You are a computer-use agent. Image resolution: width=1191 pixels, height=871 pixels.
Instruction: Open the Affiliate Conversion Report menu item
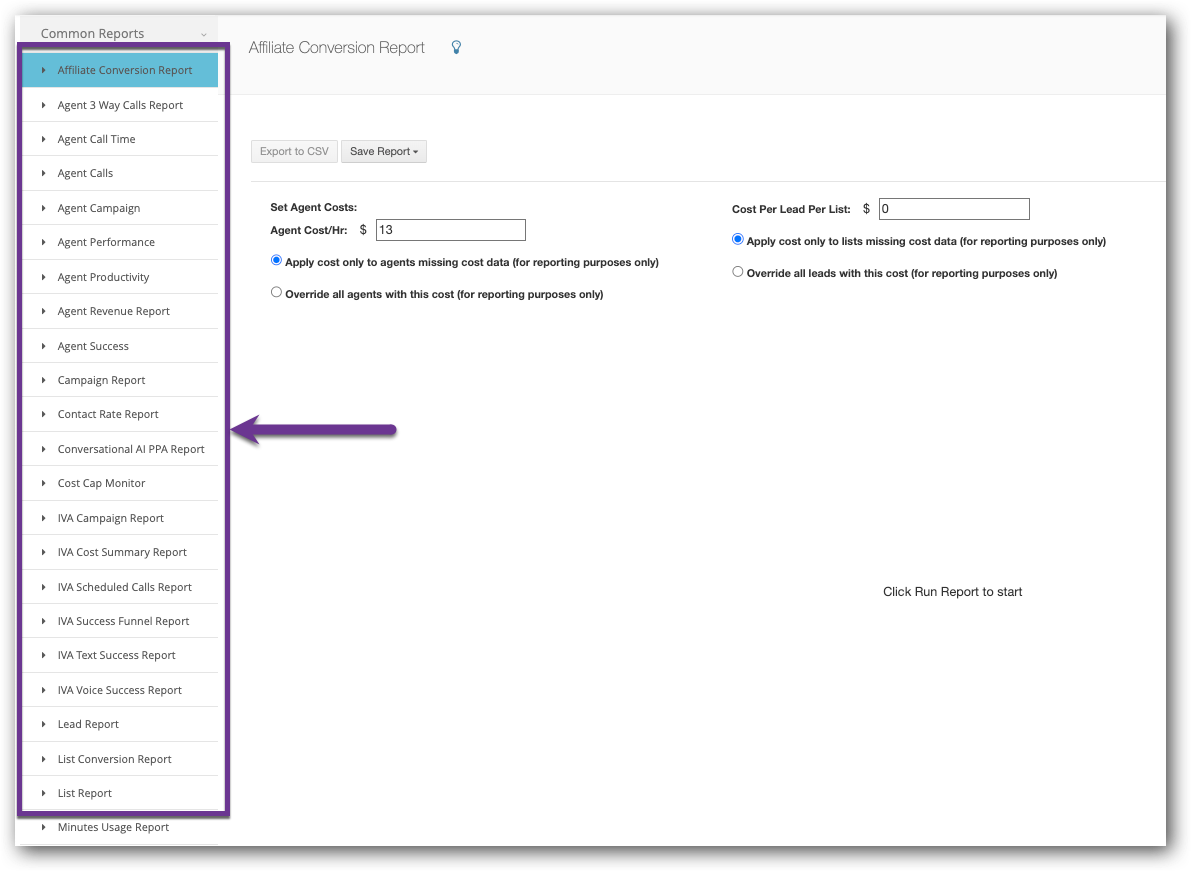tap(120, 70)
